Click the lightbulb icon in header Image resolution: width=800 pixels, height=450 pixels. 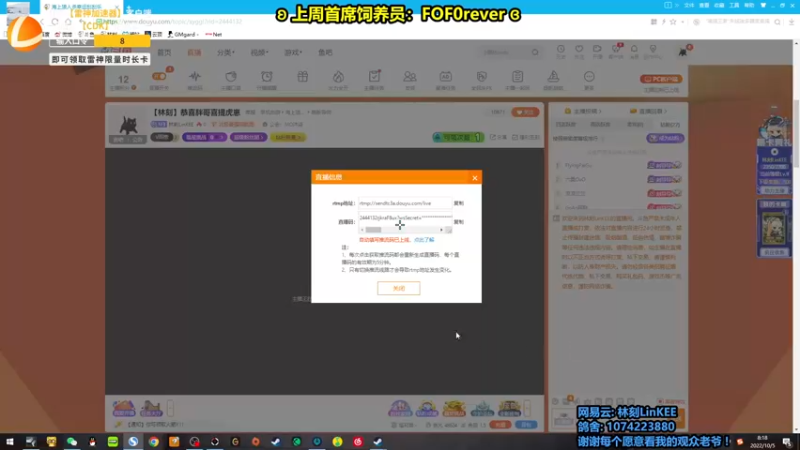coord(653,51)
